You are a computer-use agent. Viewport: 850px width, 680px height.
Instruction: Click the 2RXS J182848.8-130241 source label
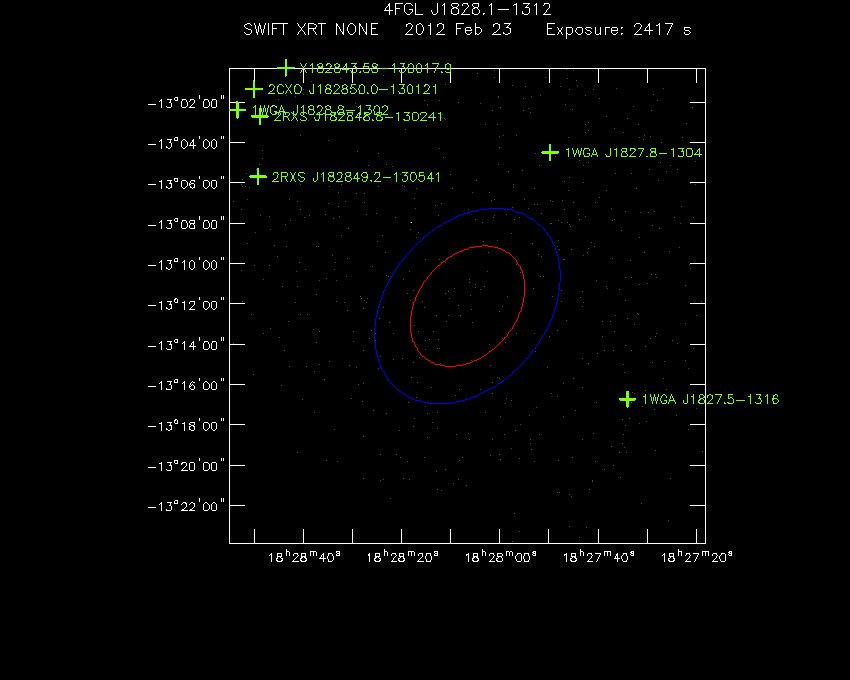[x=358, y=117]
